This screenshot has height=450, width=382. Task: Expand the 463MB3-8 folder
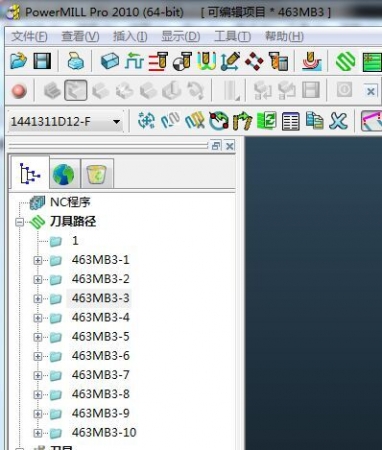[38, 395]
